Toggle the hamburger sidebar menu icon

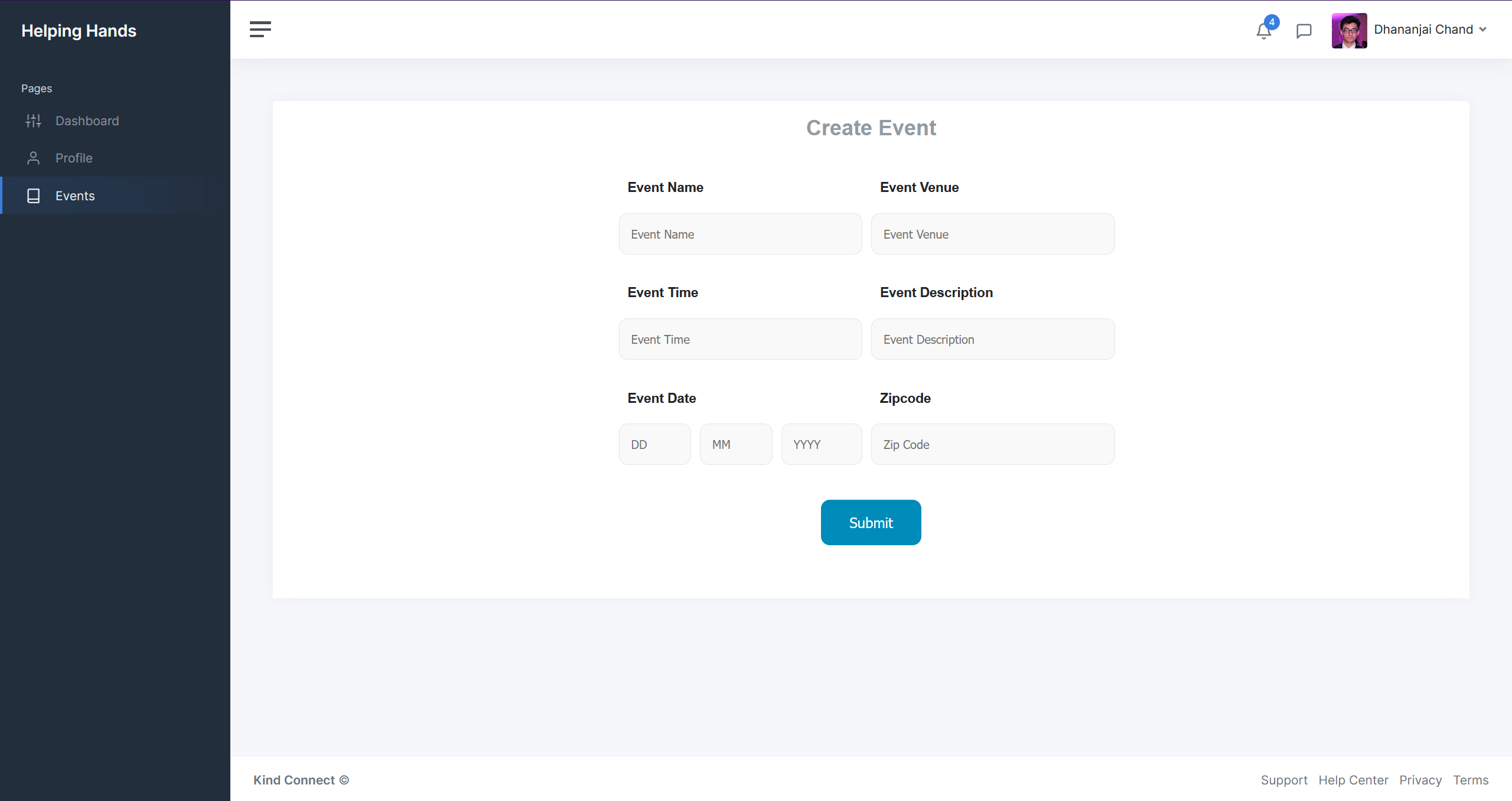260,30
